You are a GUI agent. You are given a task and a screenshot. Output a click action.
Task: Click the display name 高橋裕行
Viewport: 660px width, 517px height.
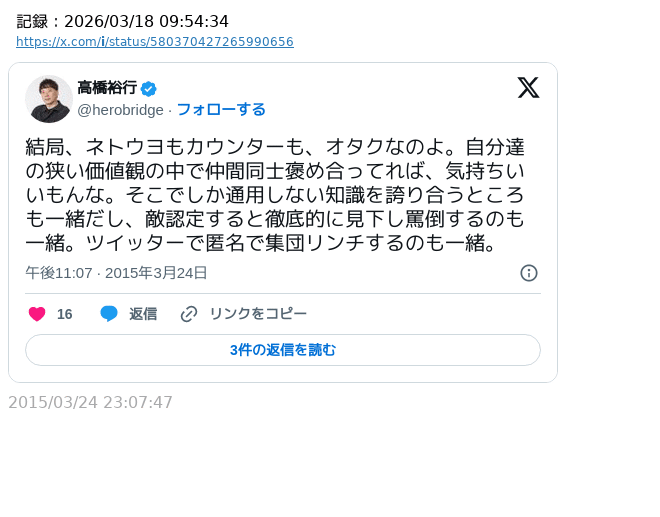click(x=107, y=88)
